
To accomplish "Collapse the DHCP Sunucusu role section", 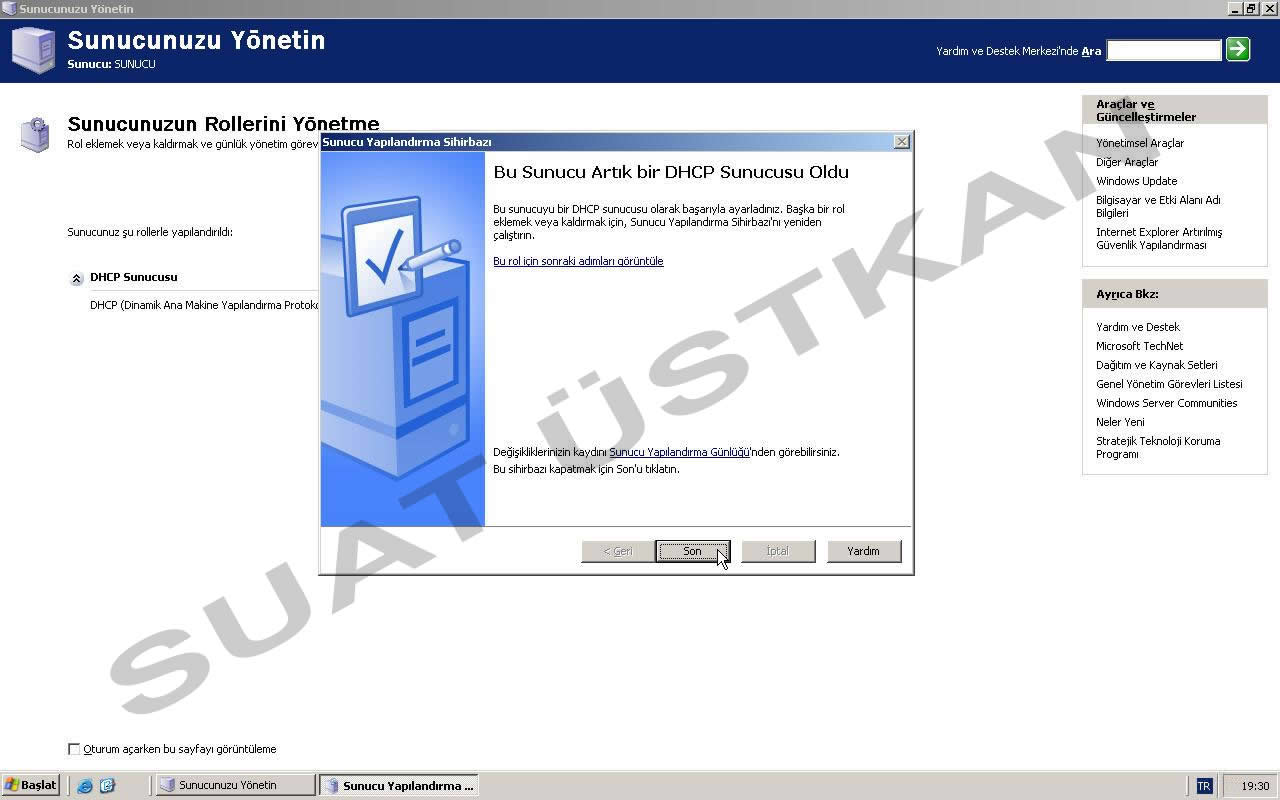I will [76, 279].
